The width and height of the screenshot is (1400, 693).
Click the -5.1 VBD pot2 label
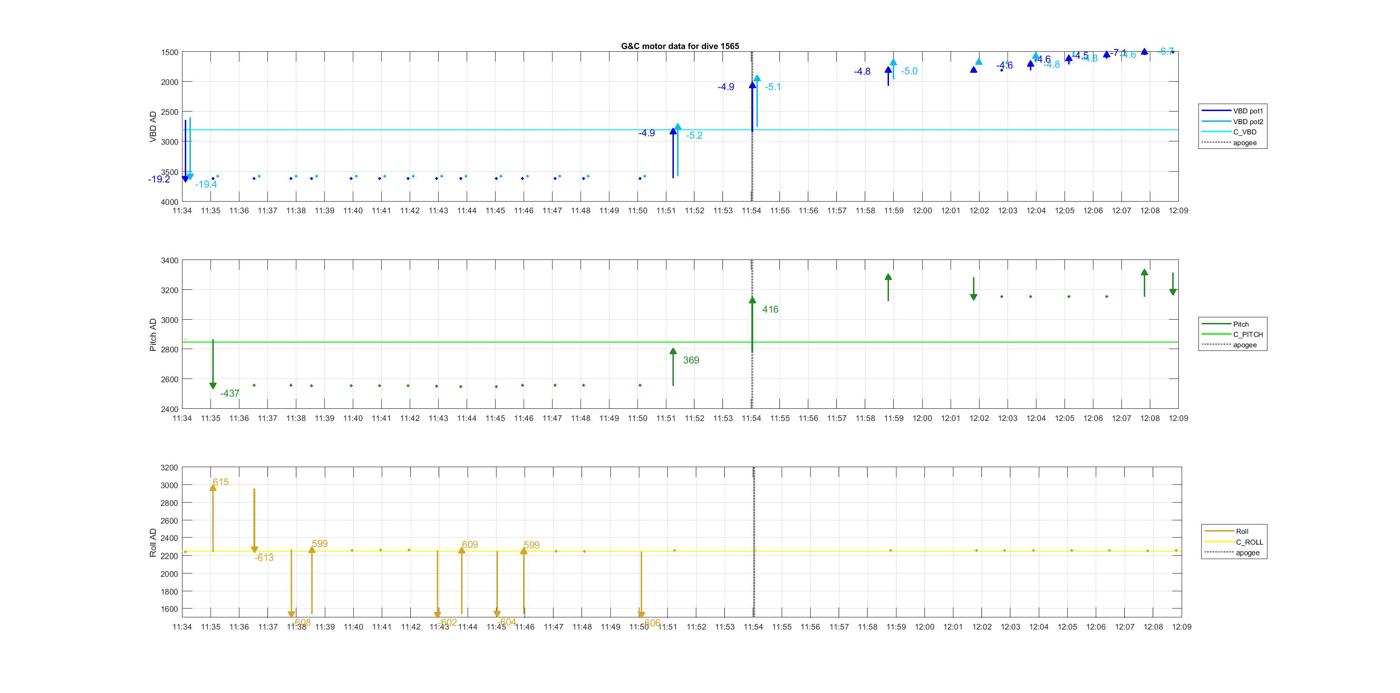pyautogui.click(x=773, y=88)
